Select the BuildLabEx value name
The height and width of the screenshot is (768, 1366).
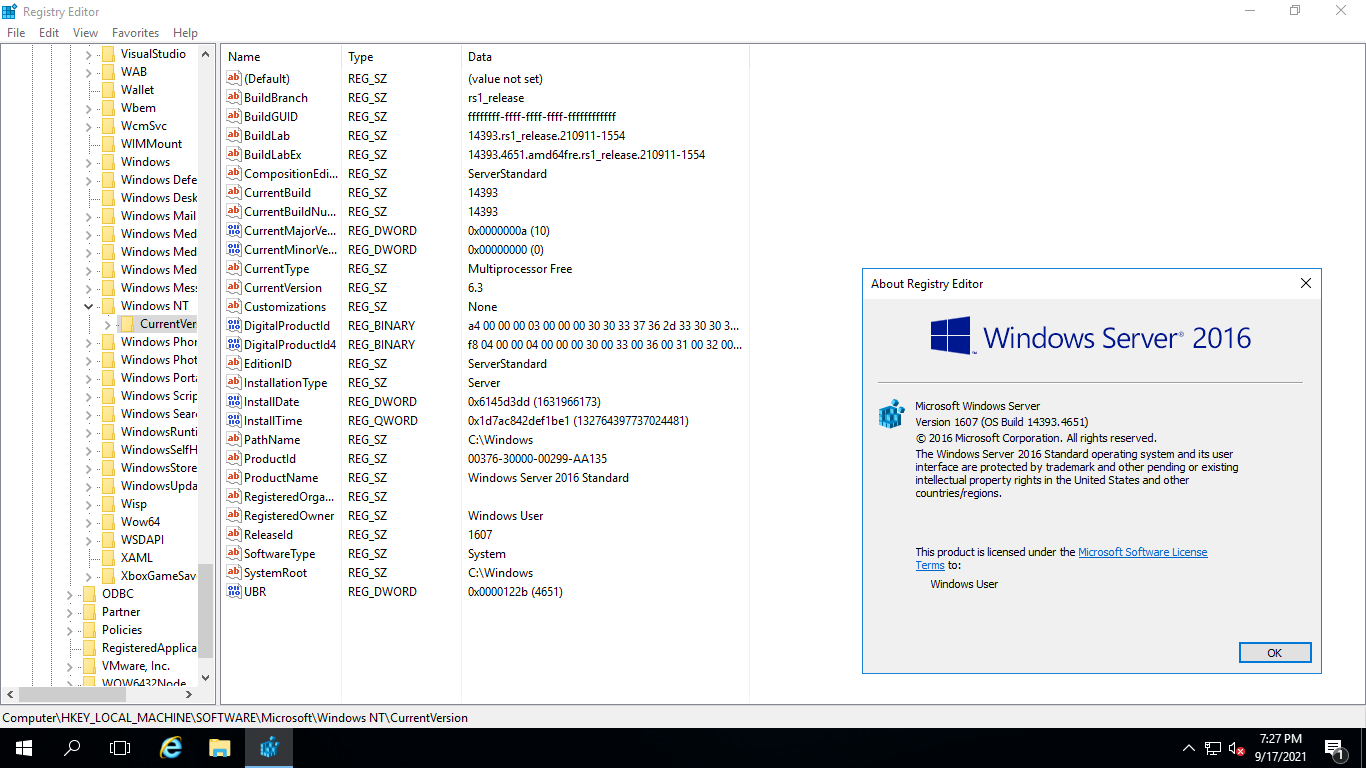272,155
